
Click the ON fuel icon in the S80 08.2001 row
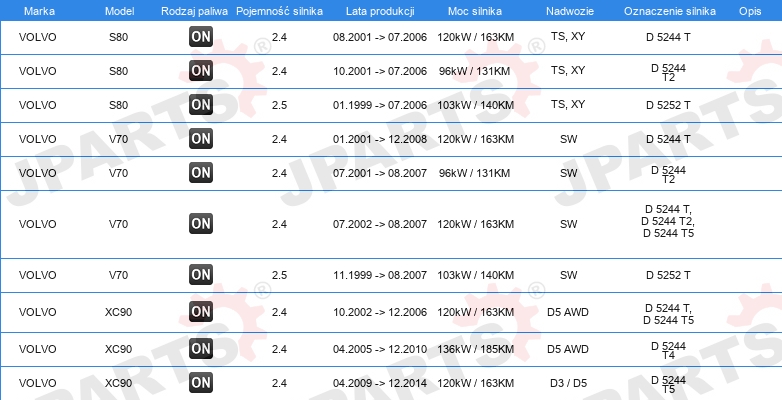tap(201, 37)
